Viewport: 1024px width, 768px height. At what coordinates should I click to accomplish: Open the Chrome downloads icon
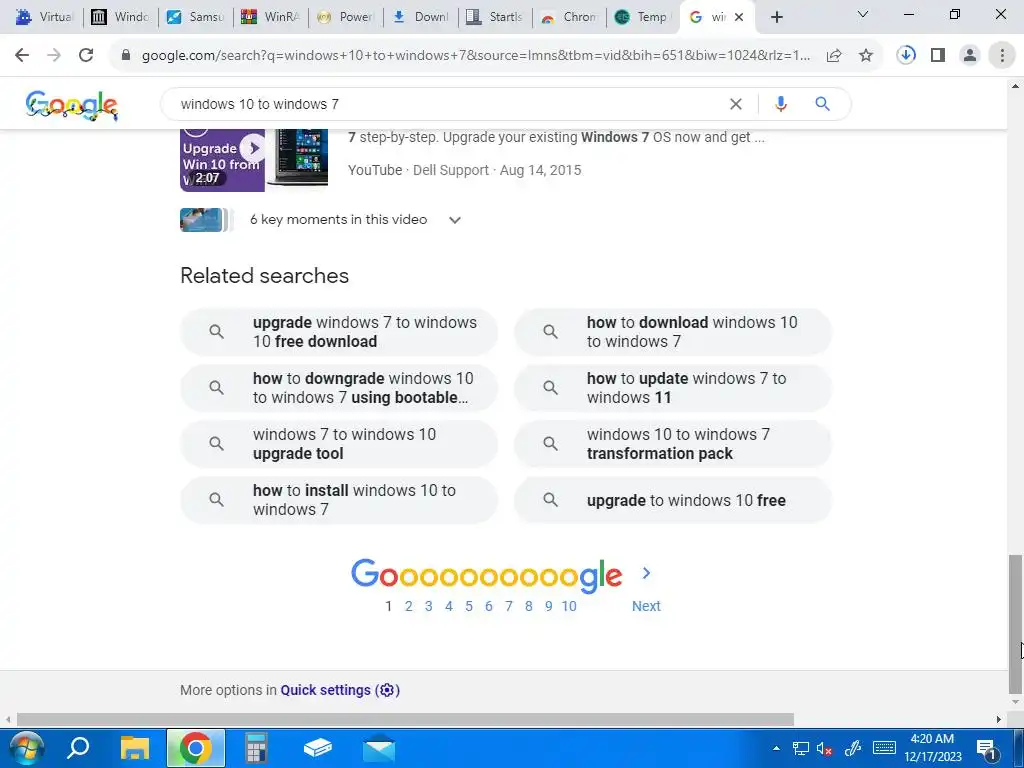pyautogui.click(x=905, y=56)
